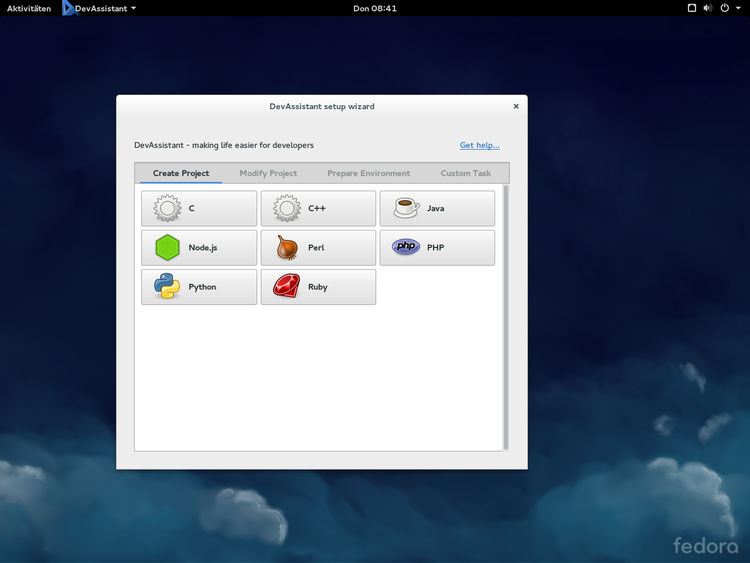Select the Java coffee cup icon
Image resolution: width=750 pixels, height=563 pixels.
click(x=406, y=208)
